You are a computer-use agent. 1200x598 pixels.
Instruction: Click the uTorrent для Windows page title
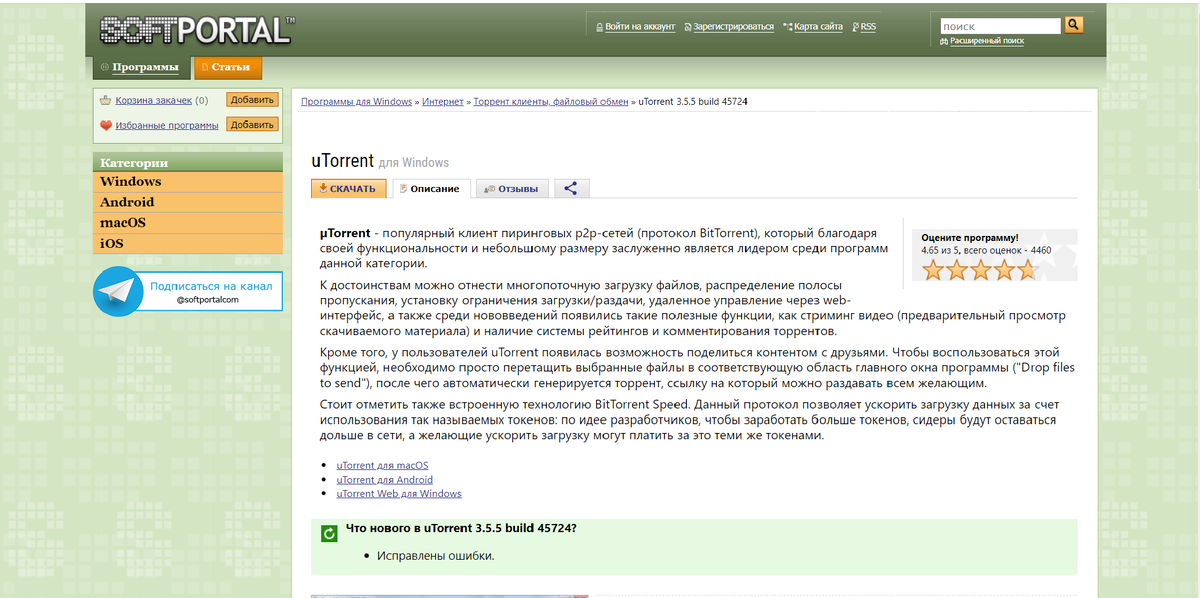coord(380,161)
